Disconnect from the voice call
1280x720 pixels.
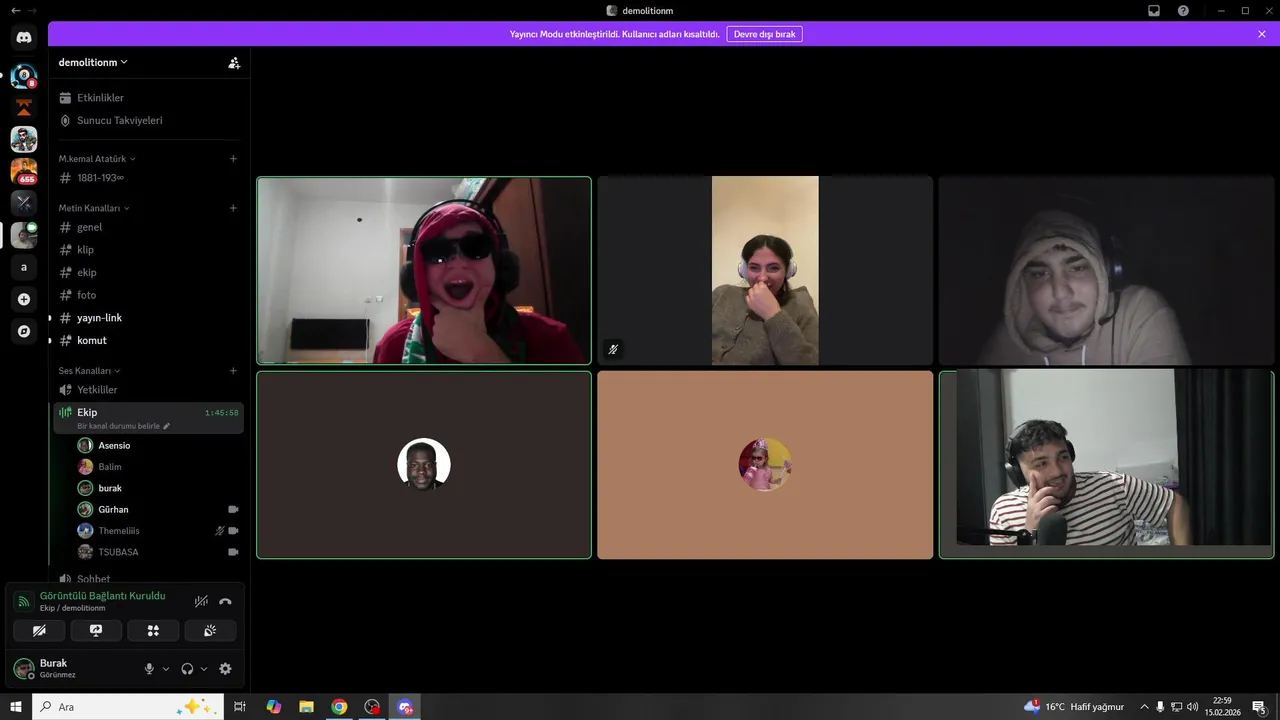point(225,601)
